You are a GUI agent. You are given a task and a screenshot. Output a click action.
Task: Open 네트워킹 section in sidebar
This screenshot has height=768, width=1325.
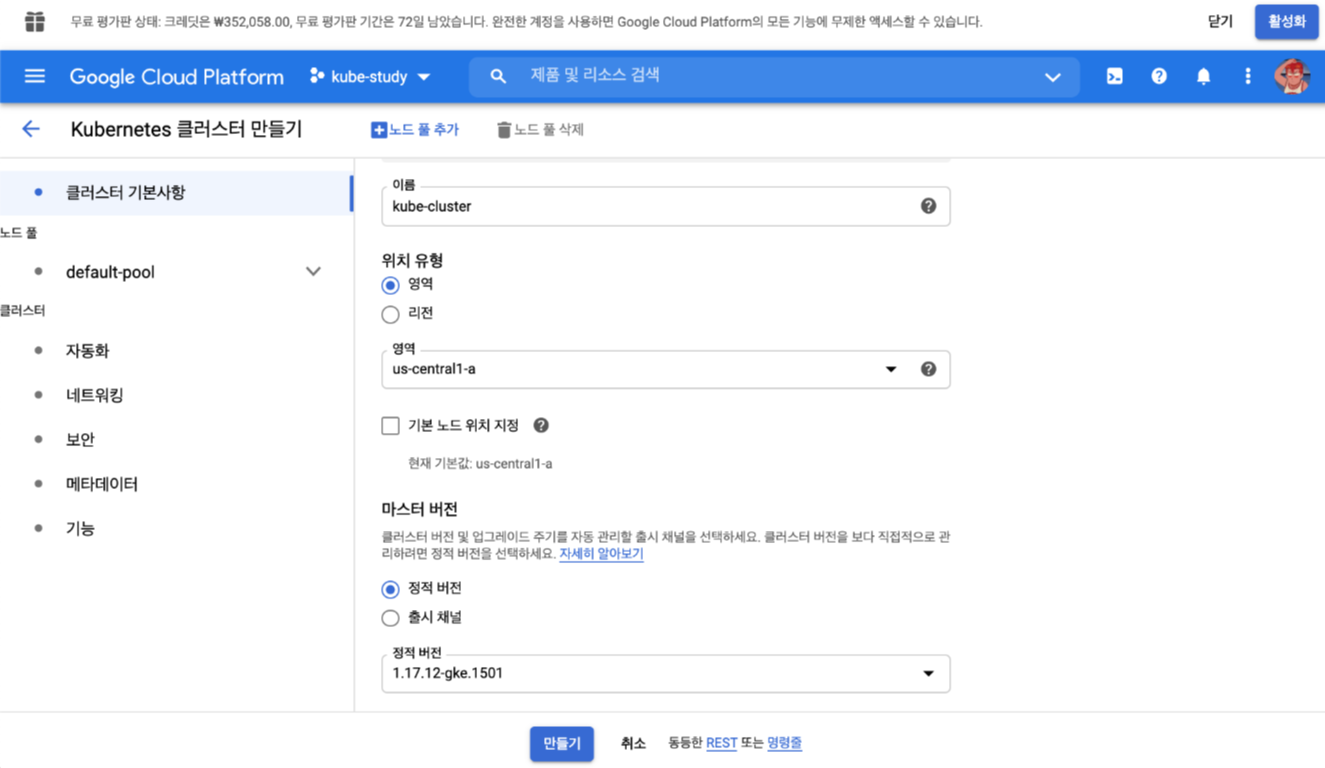click(95, 395)
